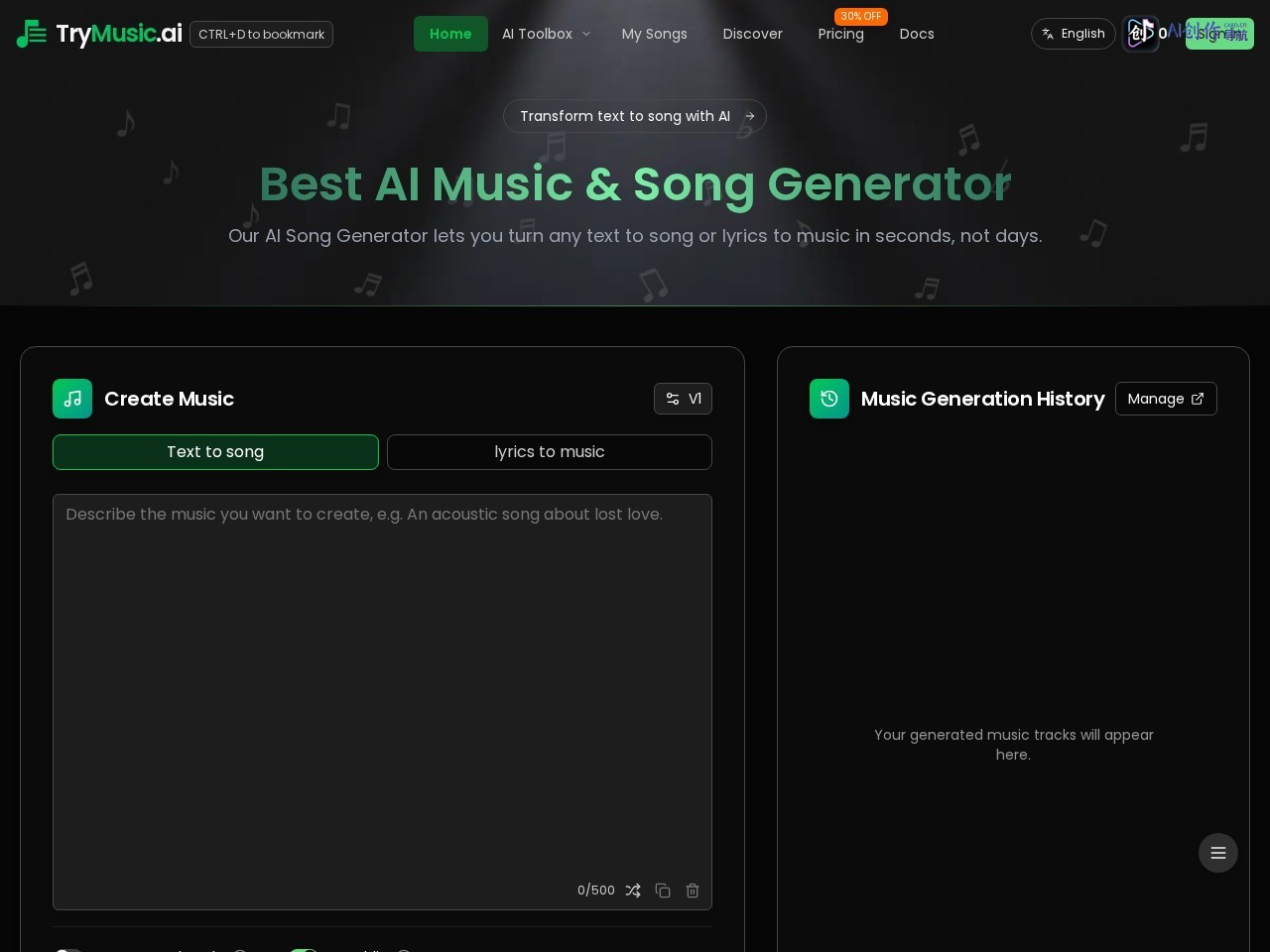The width and height of the screenshot is (1270, 952).
Task: Click the copy prompt icon
Action: tap(663, 891)
